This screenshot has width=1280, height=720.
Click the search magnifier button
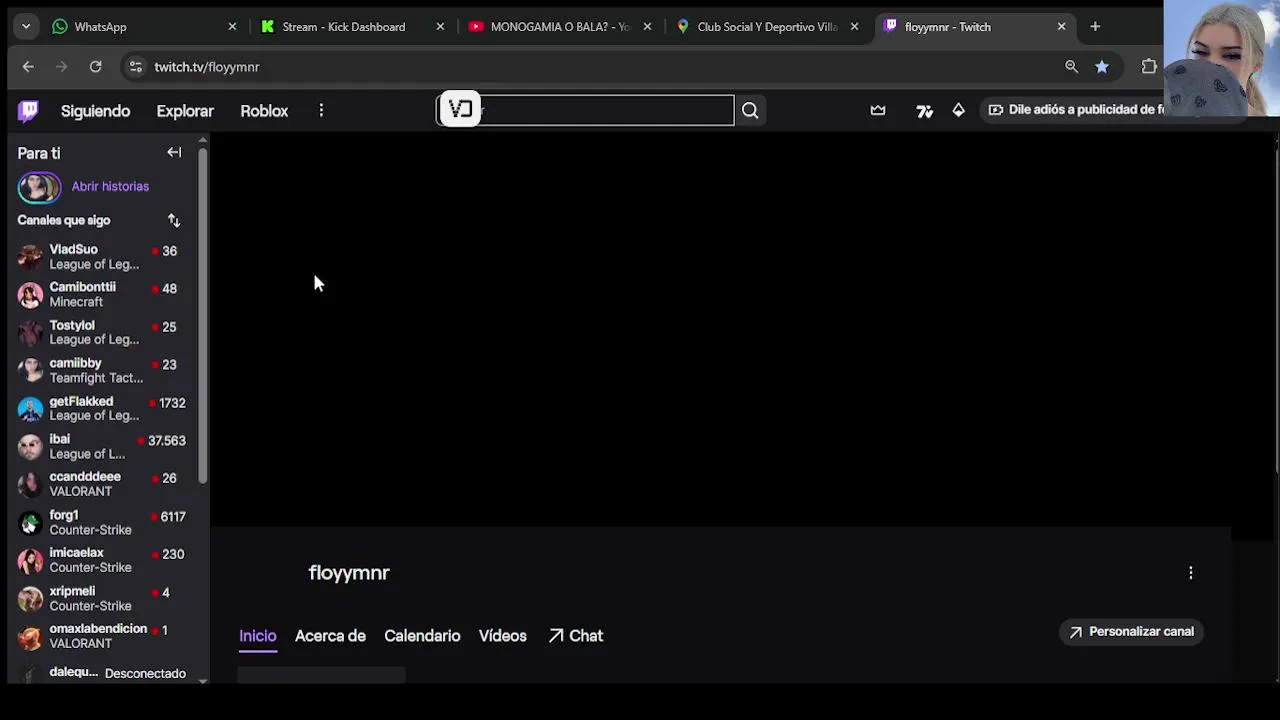click(750, 111)
